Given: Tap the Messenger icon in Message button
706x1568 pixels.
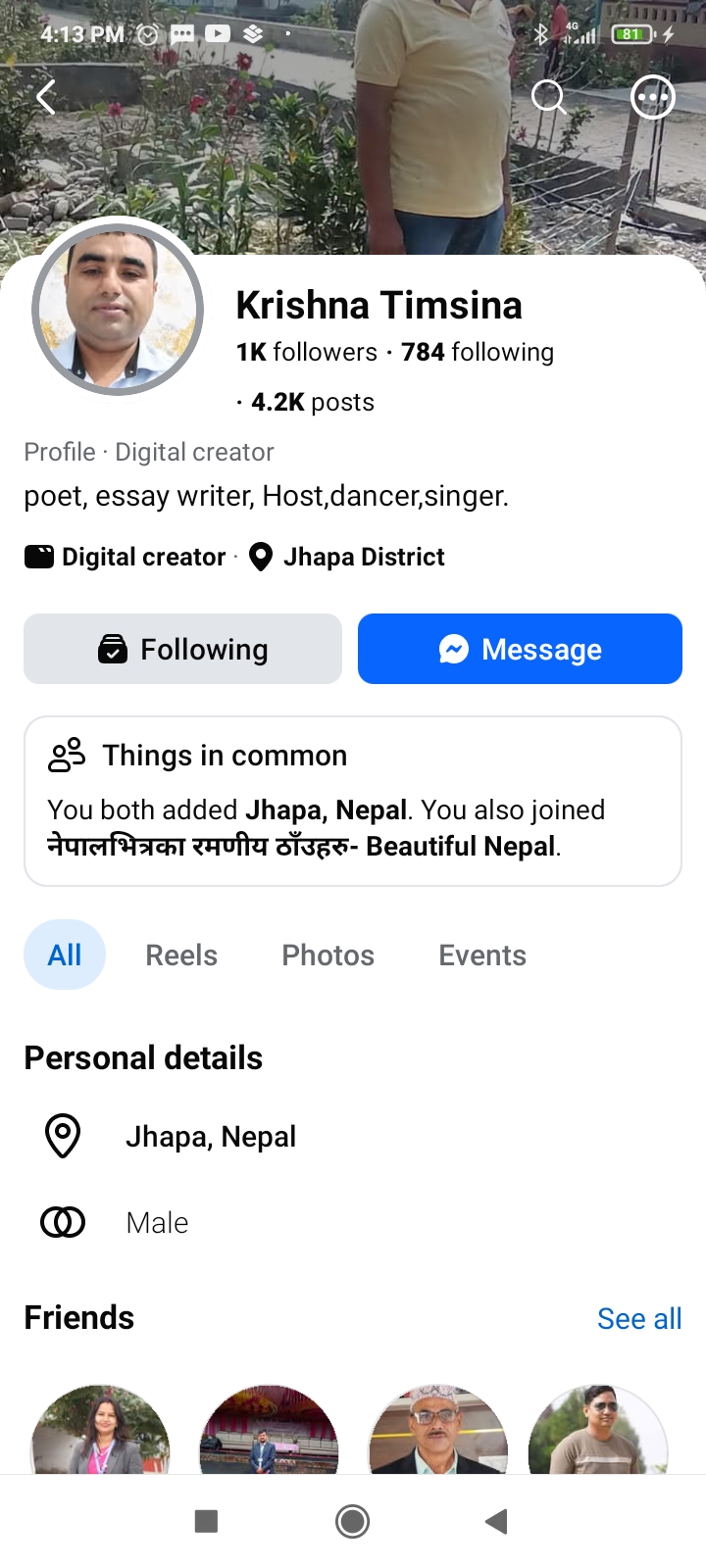Looking at the screenshot, I should tap(453, 649).
